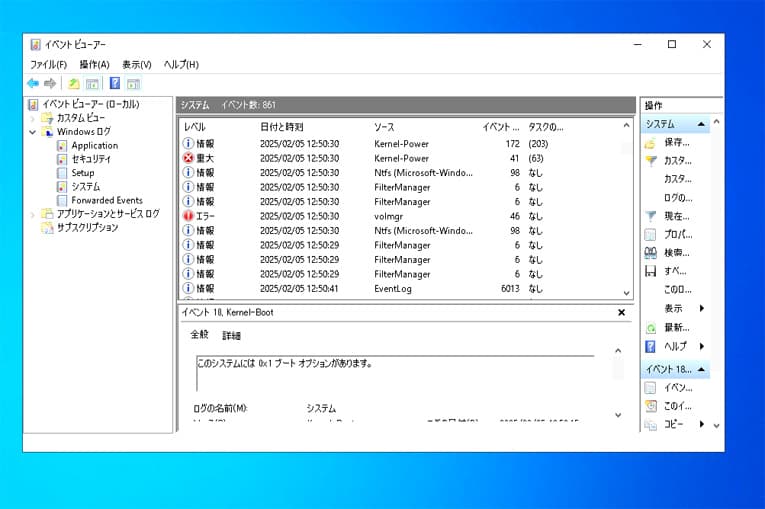Click the event list scrollbar down arrow
The height and width of the screenshot is (509, 765).
pyautogui.click(x=627, y=293)
